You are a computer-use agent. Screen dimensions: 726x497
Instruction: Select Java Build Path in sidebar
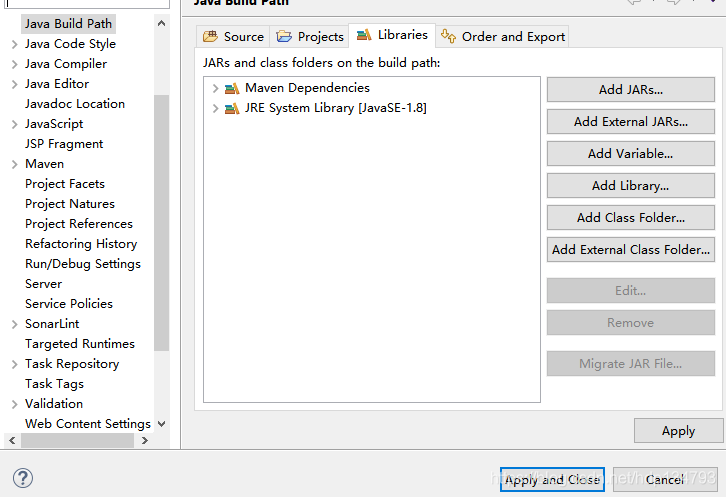click(69, 24)
